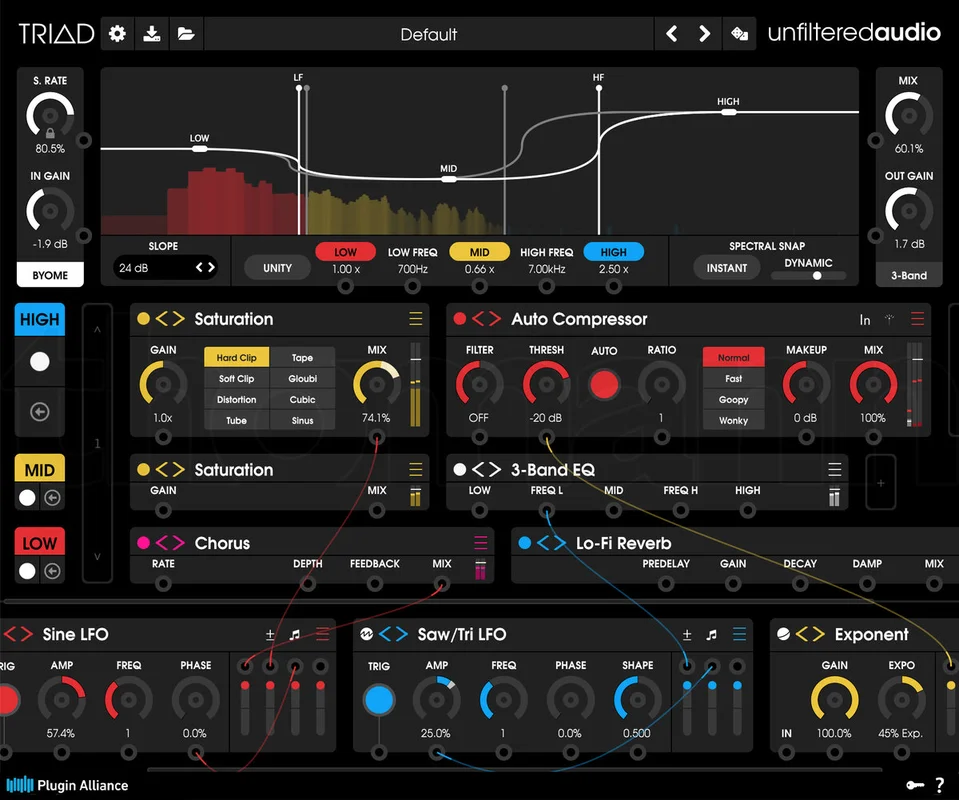Enable the AUTO button on compressor
The image size is (959, 800).
click(x=604, y=384)
